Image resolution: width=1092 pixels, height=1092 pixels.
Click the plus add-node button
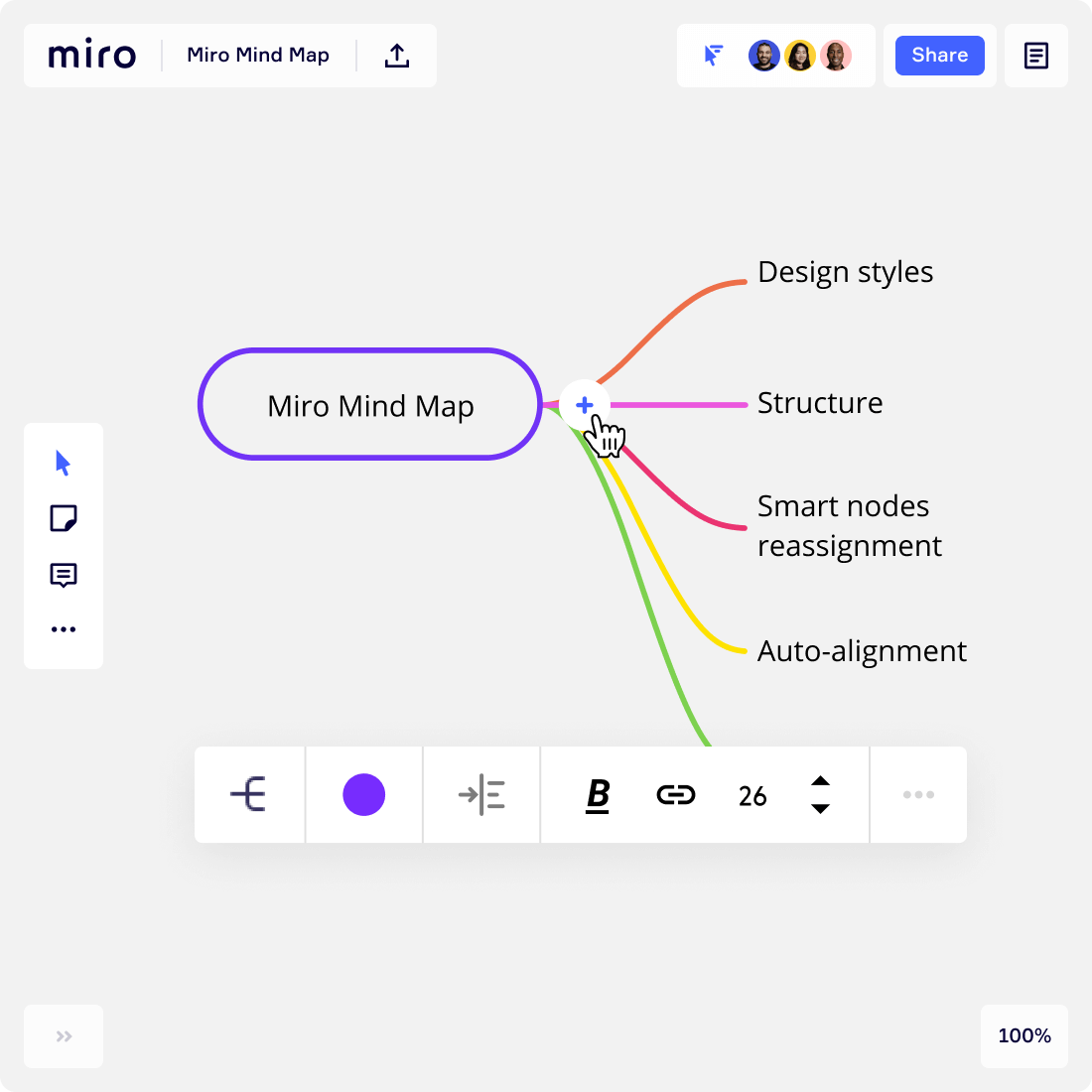click(x=585, y=405)
